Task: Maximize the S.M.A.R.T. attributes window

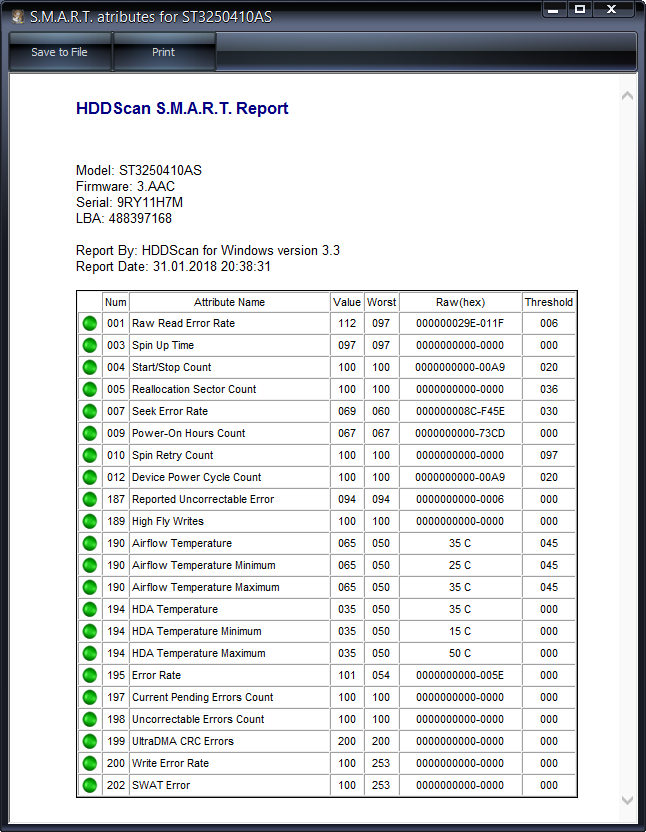Action: [x=579, y=10]
